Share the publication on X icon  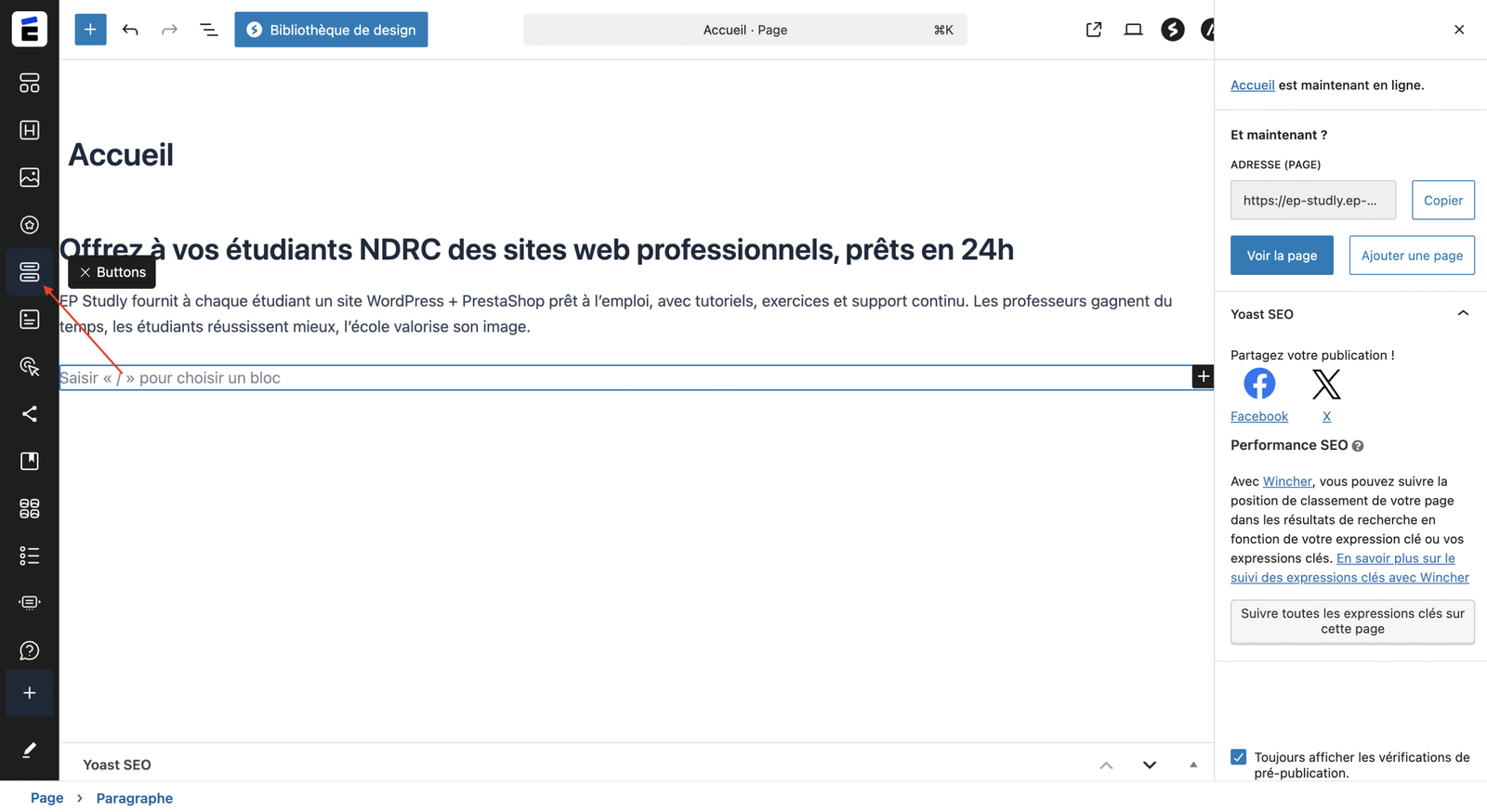pos(1326,384)
